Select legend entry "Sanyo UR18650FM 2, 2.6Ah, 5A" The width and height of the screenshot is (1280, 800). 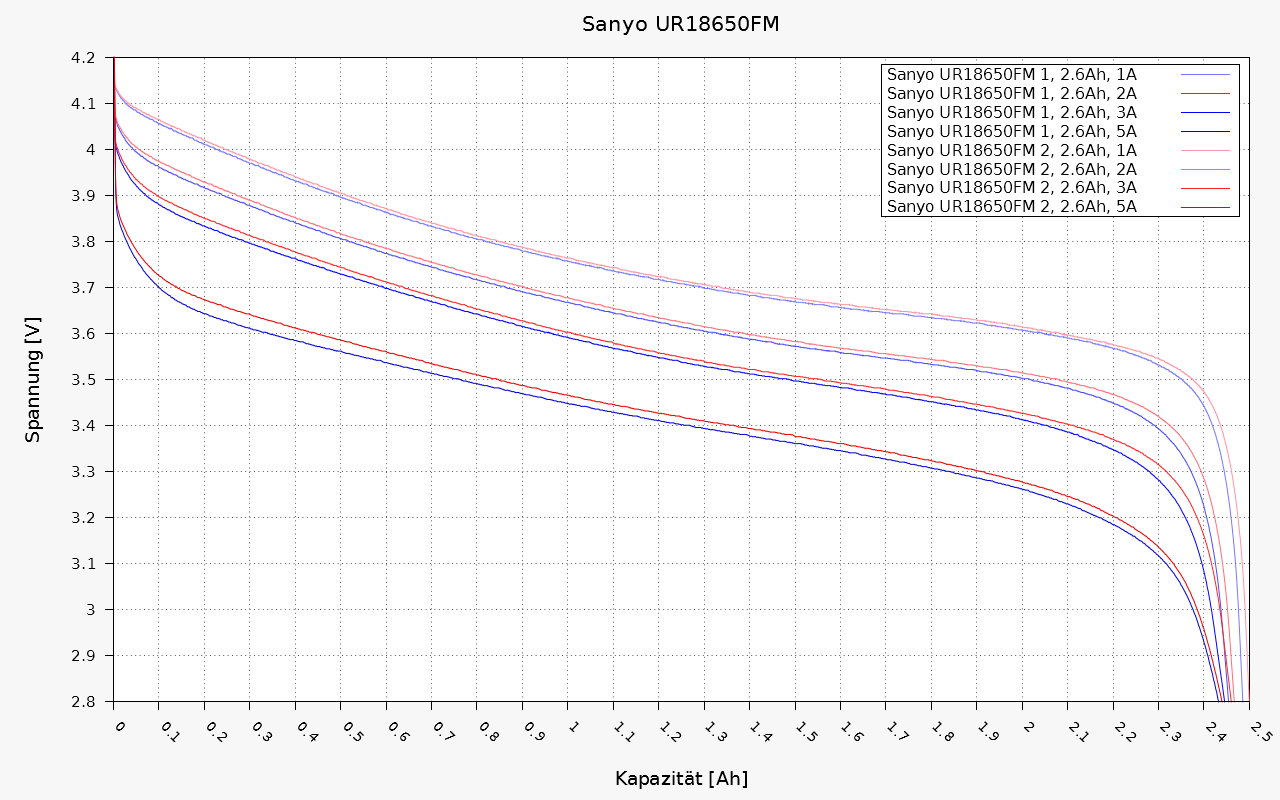point(1011,208)
